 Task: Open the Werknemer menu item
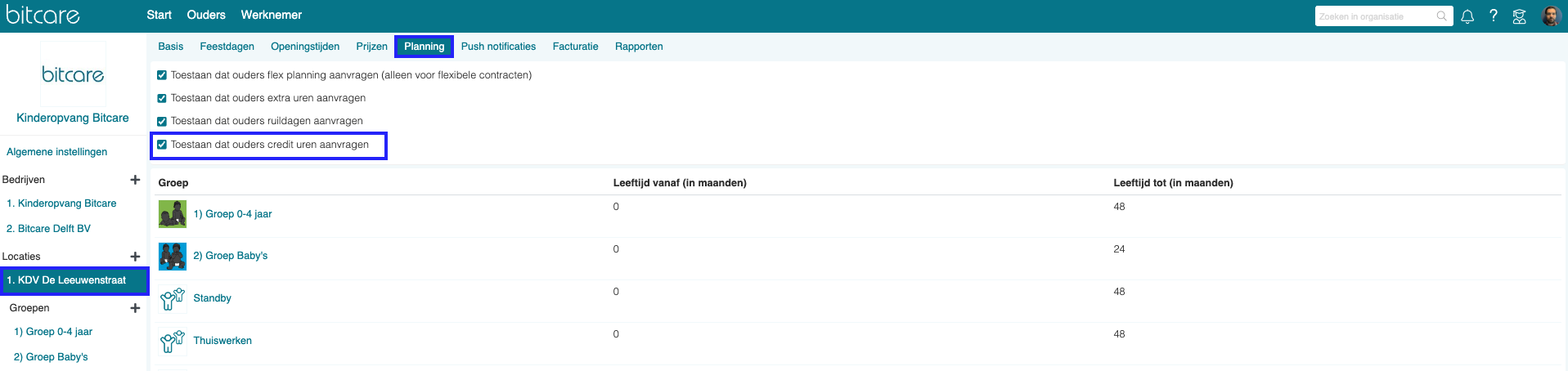click(x=272, y=15)
